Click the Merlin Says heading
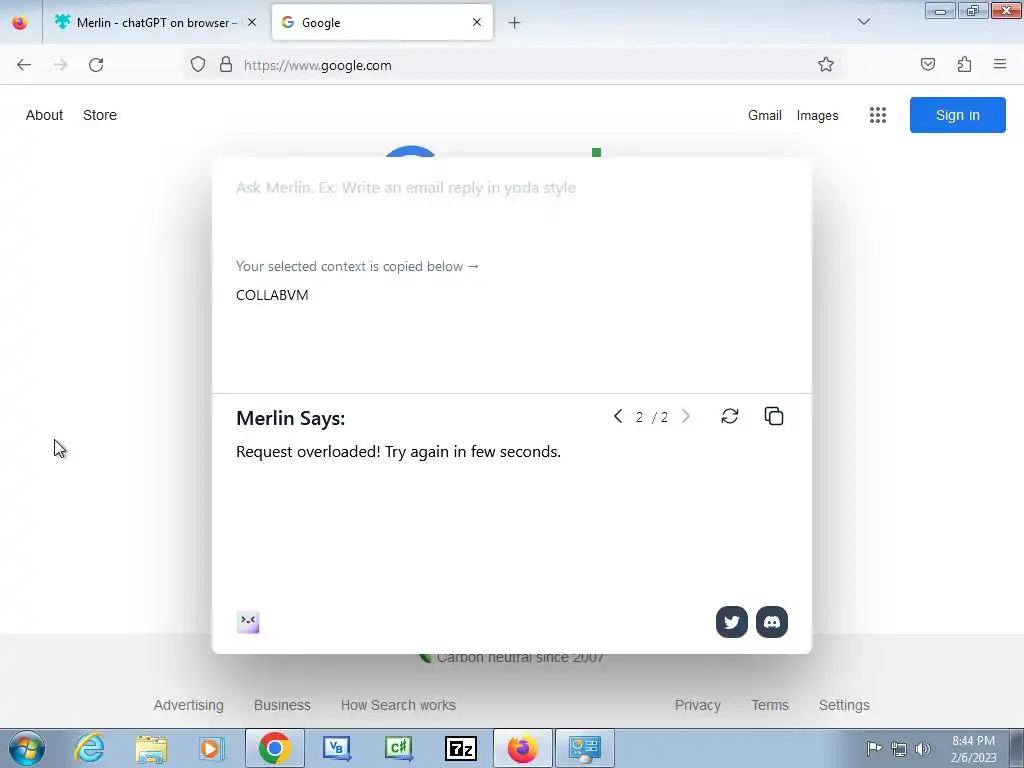Viewport: 1024px width, 768px height. click(291, 418)
